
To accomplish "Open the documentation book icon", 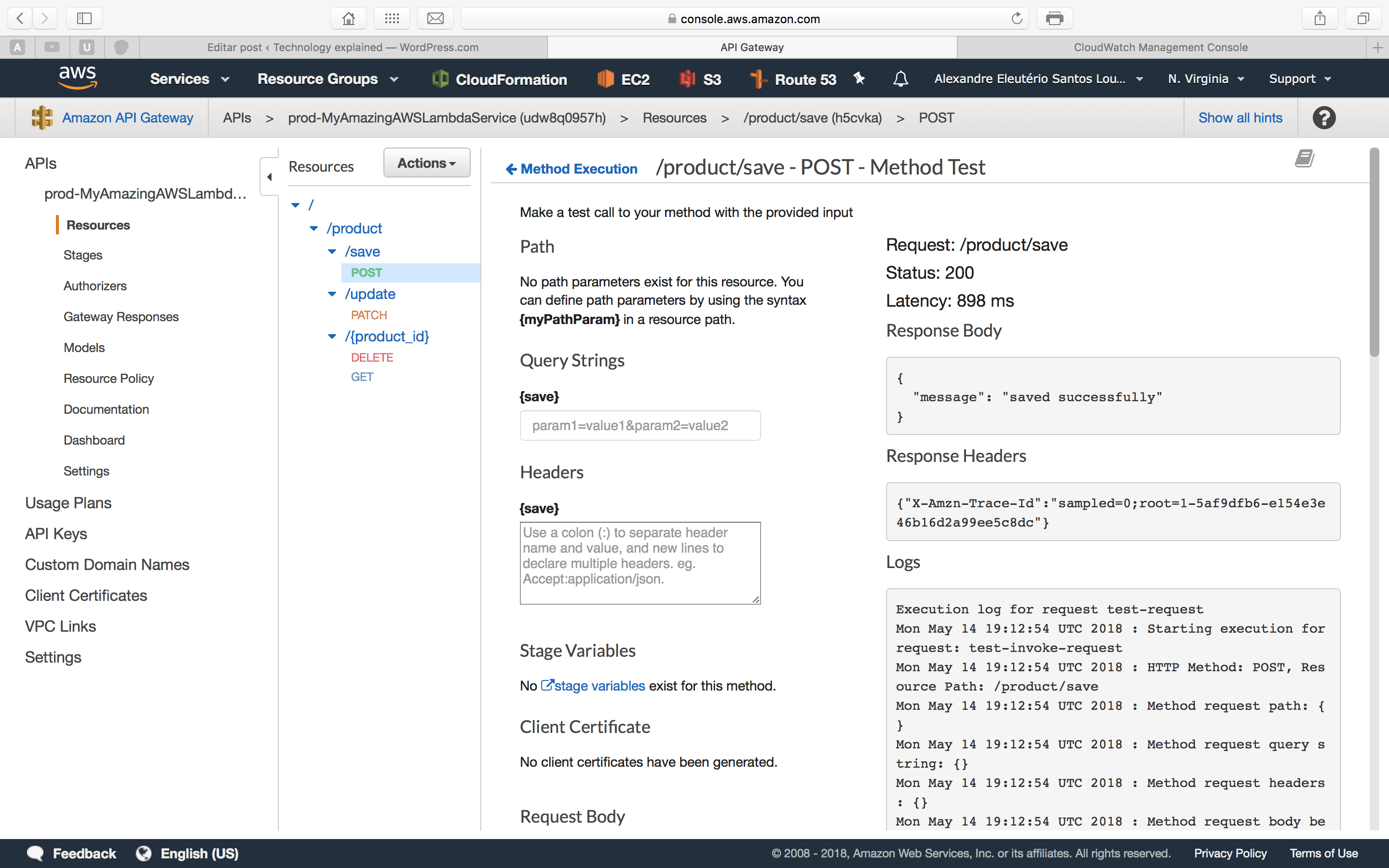I will click(x=1304, y=159).
